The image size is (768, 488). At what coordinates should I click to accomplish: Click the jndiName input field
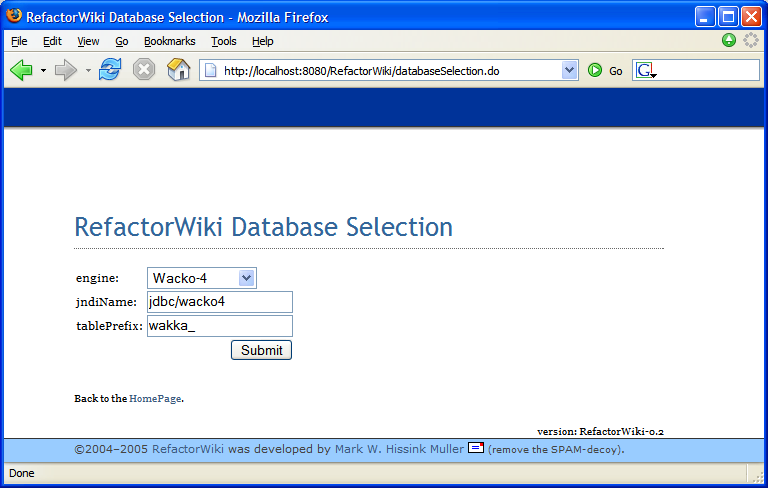pos(220,302)
